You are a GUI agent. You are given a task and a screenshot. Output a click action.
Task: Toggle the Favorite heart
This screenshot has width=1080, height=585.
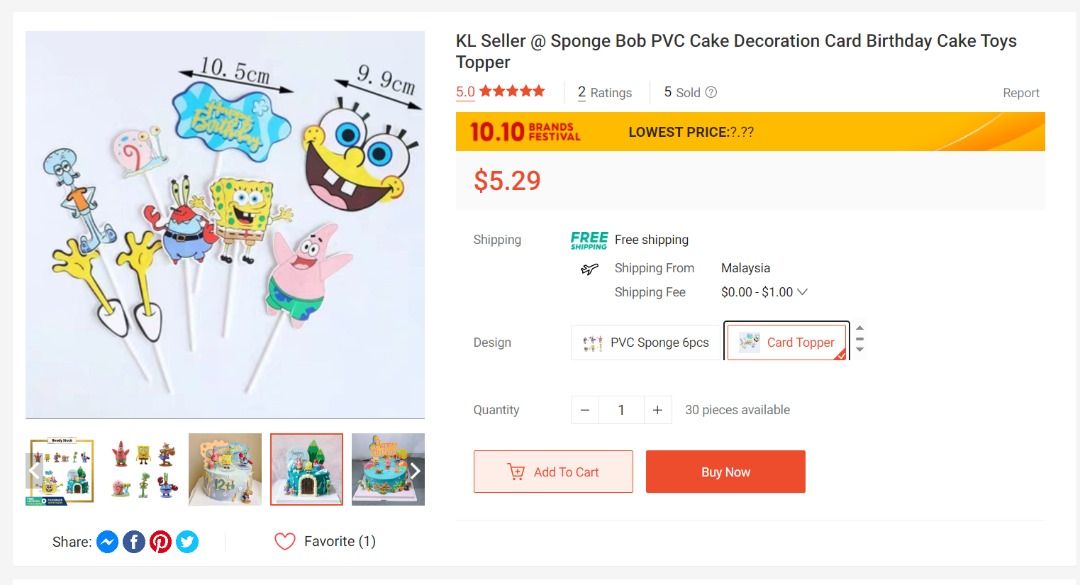click(x=285, y=540)
